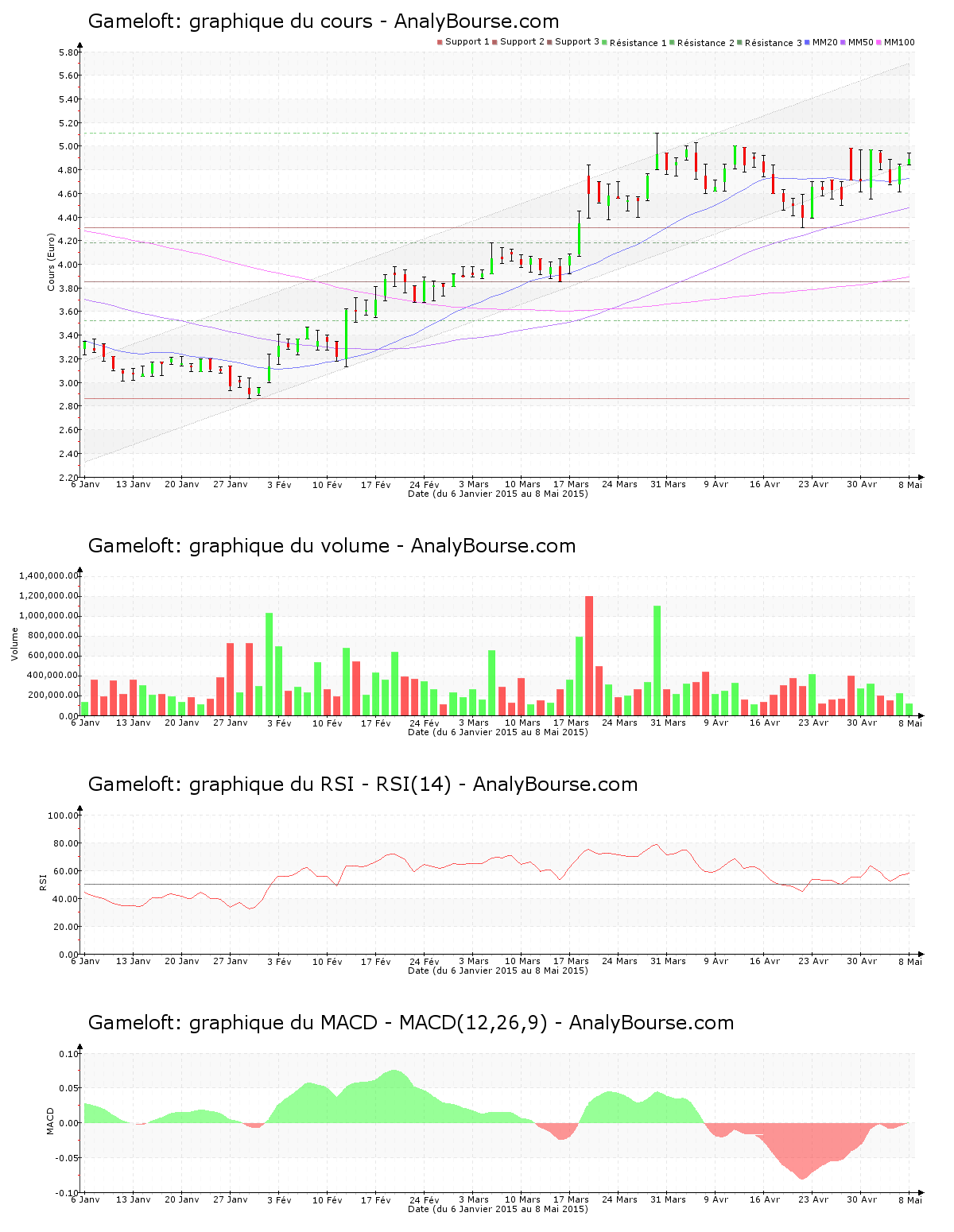
Task: Click the 'graphique du RSI - RSI(14)' title
Action: 363,785
